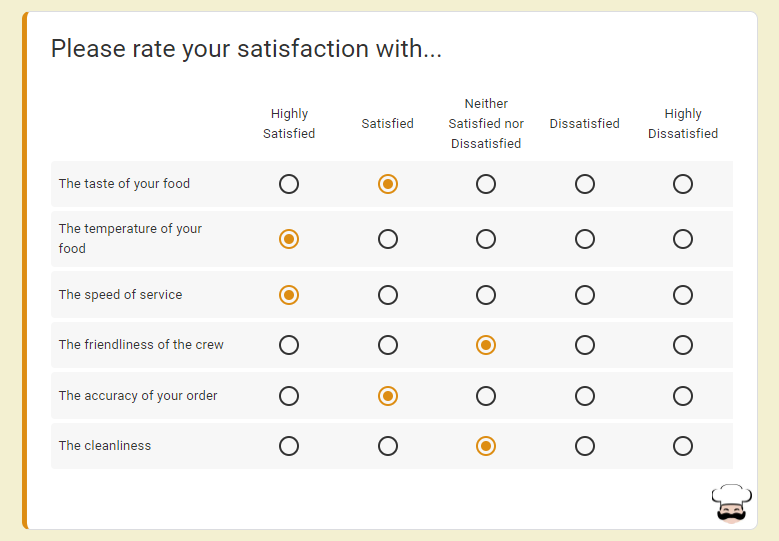Choose Highly Dissatisfied for food temperature
This screenshot has width=779, height=541.
tap(683, 239)
